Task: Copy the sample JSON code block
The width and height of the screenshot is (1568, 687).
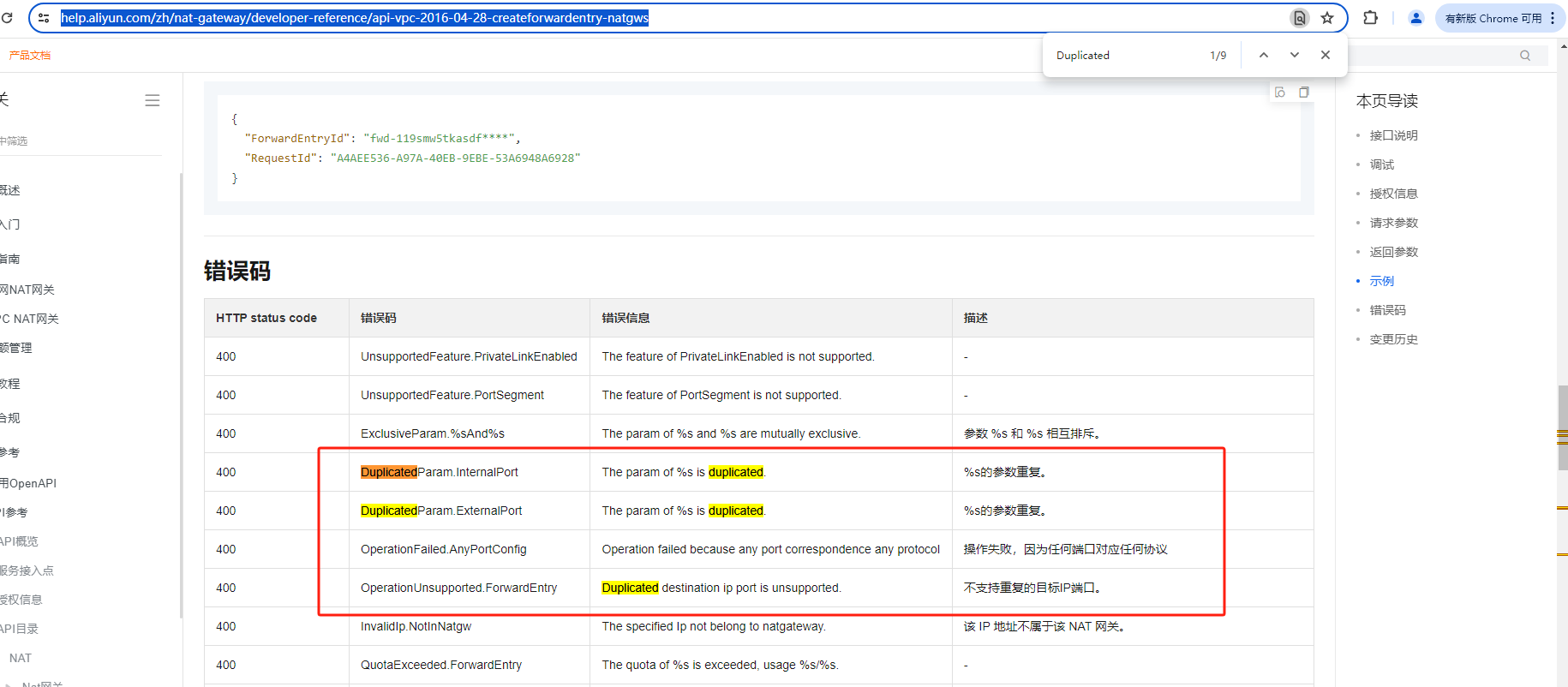Action: [x=1303, y=93]
